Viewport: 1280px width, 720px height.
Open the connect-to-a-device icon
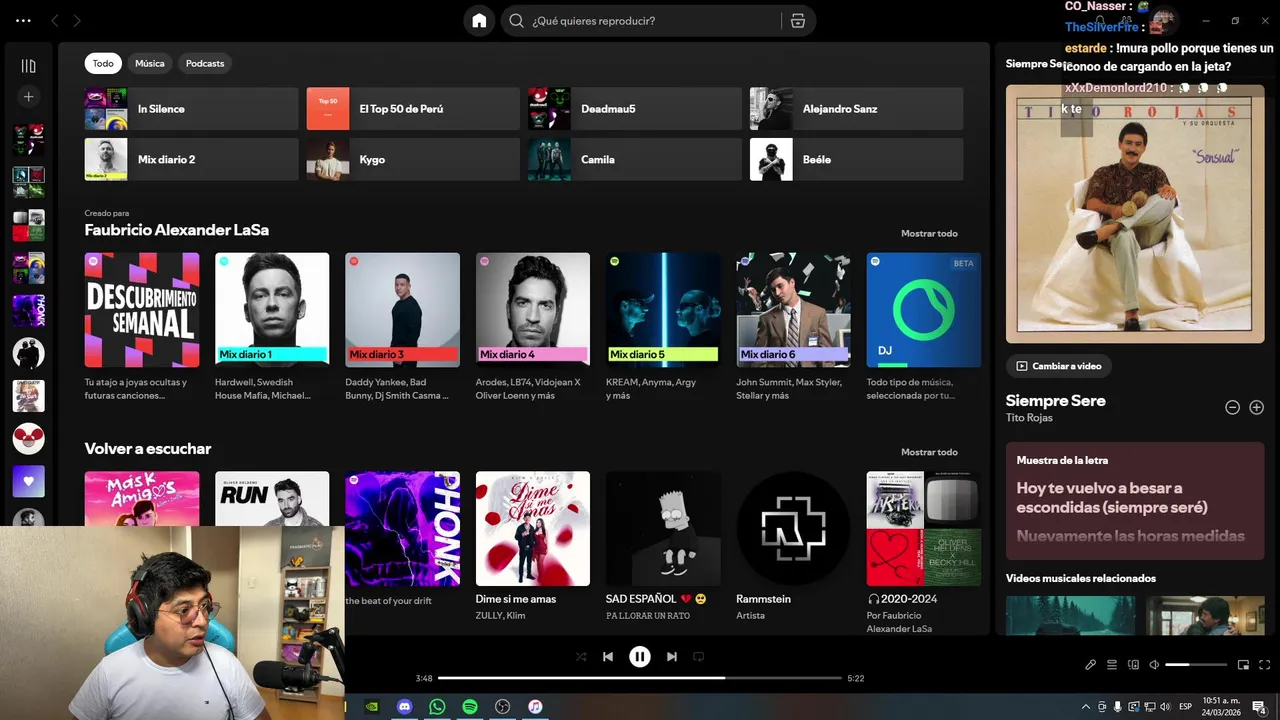(x=1133, y=665)
